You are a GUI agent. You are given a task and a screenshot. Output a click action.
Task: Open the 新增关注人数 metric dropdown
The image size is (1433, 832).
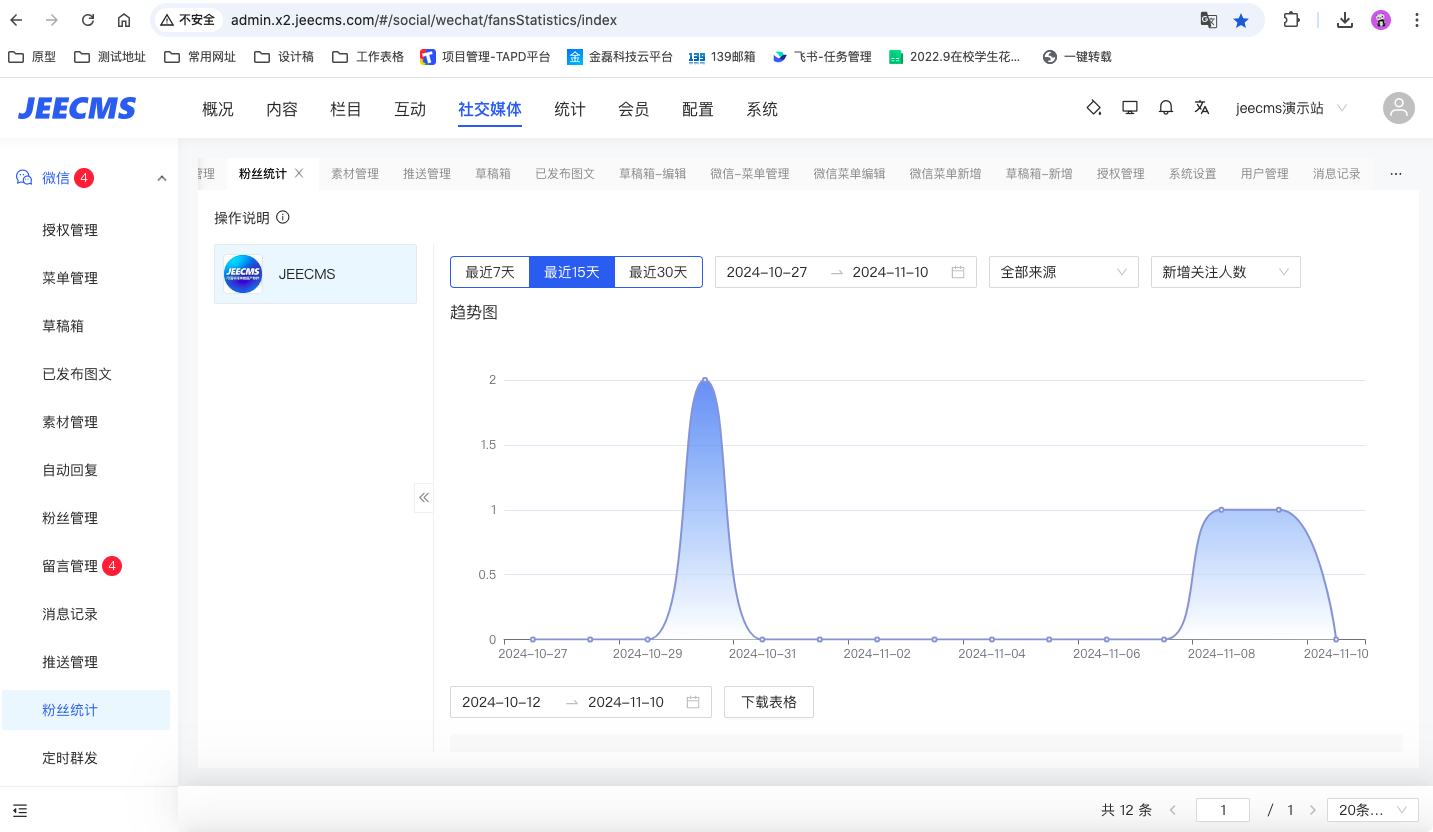1225,272
